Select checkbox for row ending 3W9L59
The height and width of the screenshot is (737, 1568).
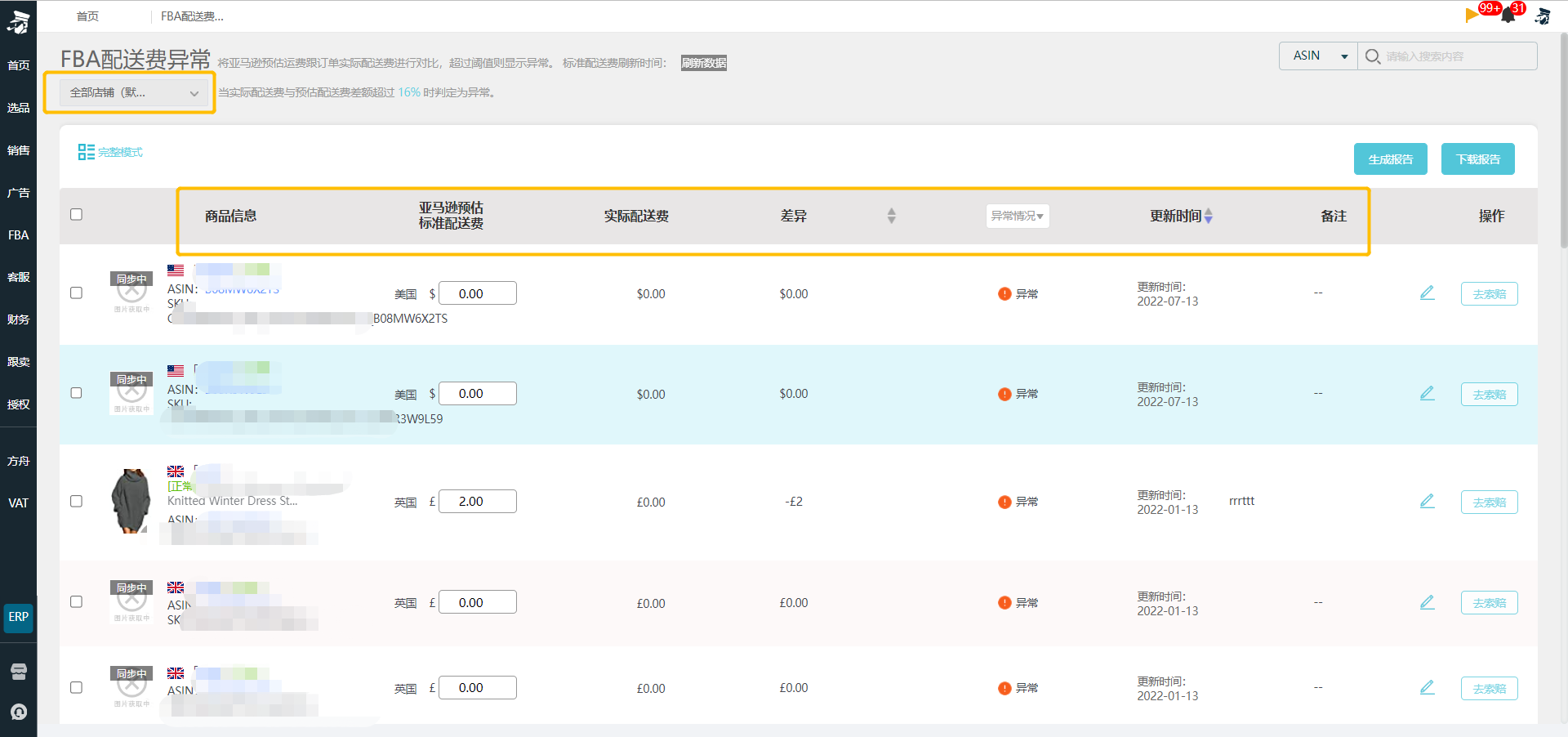(x=77, y=393)
